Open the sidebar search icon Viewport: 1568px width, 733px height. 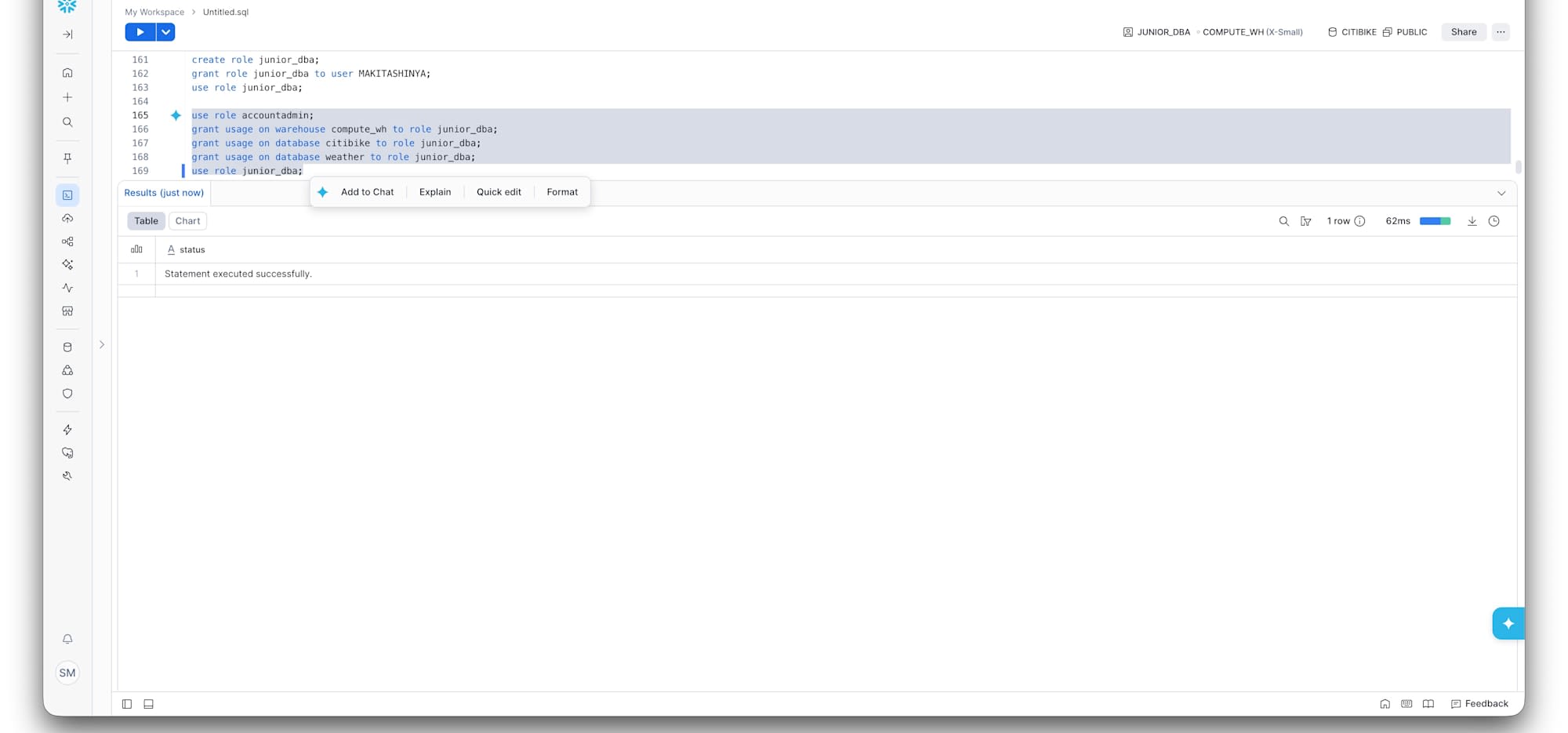67,122
